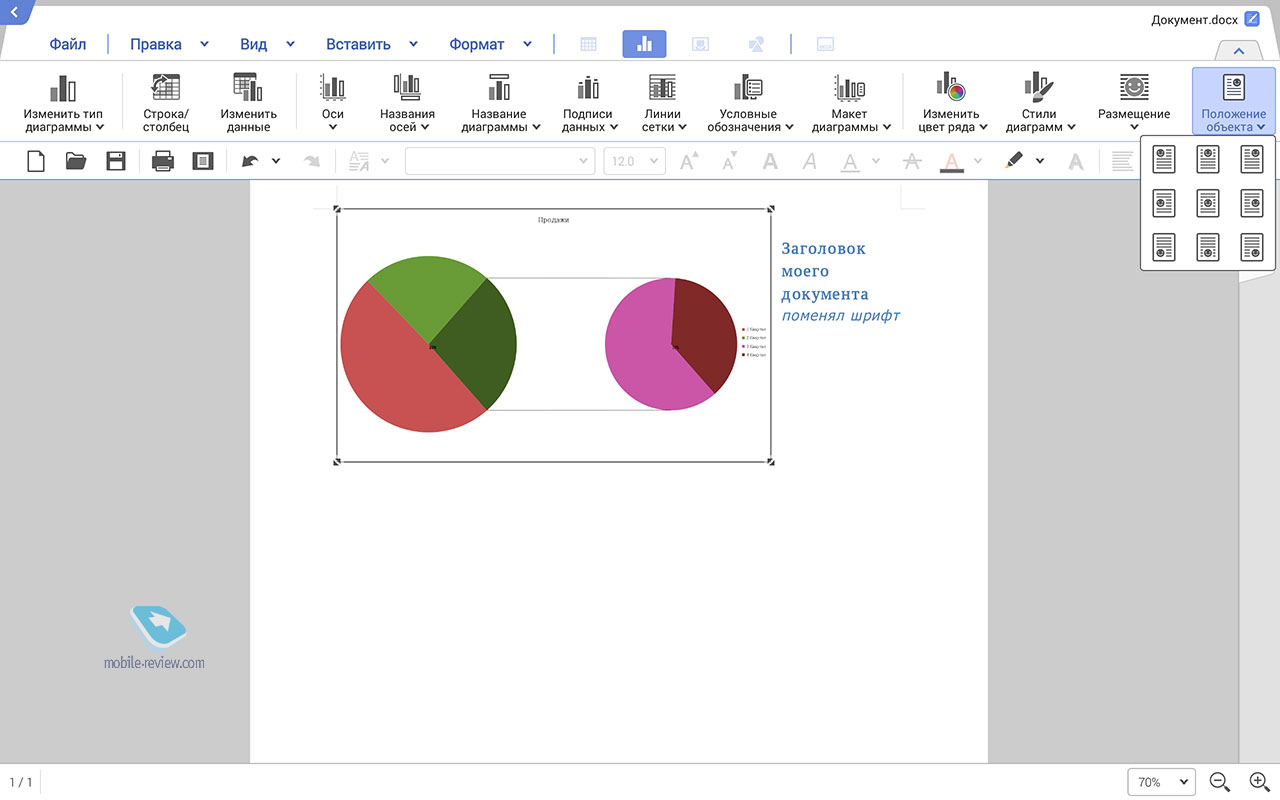Image resolution: width=1280 pixels, height=800 pixels.
Task: Toggle bold text
Action: (770, 161)
